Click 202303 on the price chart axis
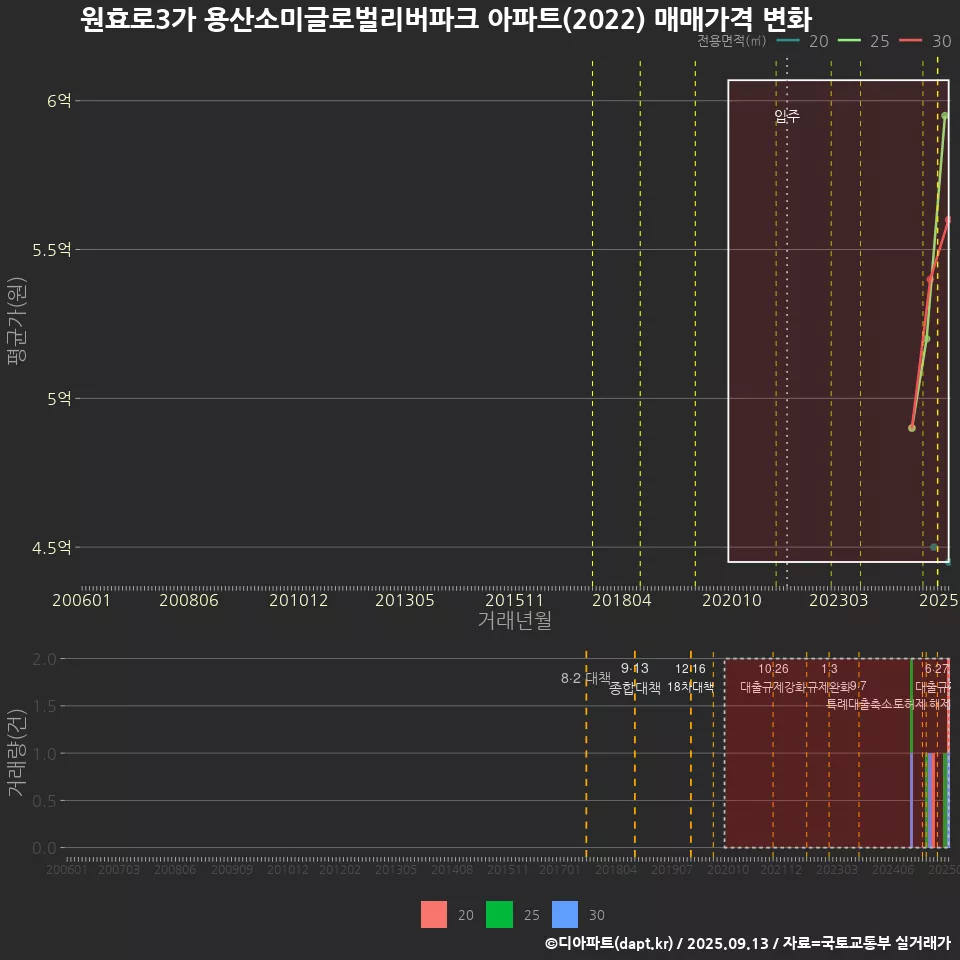 [839, 600]
